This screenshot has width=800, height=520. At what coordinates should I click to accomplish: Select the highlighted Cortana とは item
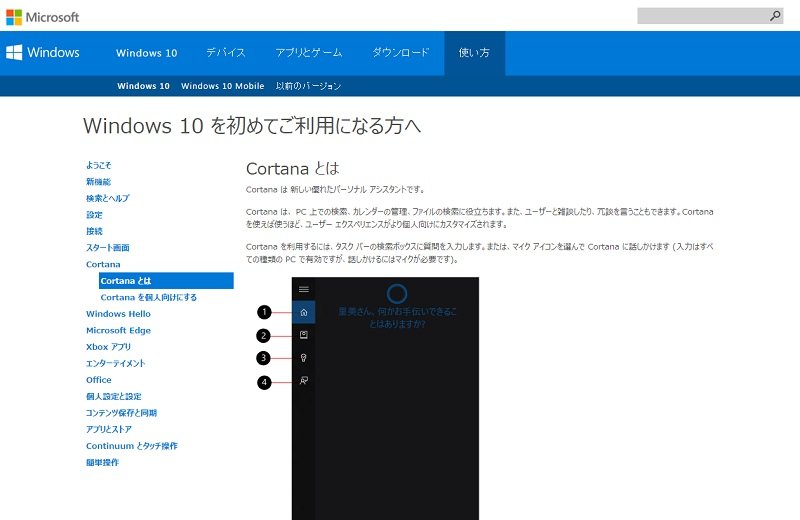(166, 281)
